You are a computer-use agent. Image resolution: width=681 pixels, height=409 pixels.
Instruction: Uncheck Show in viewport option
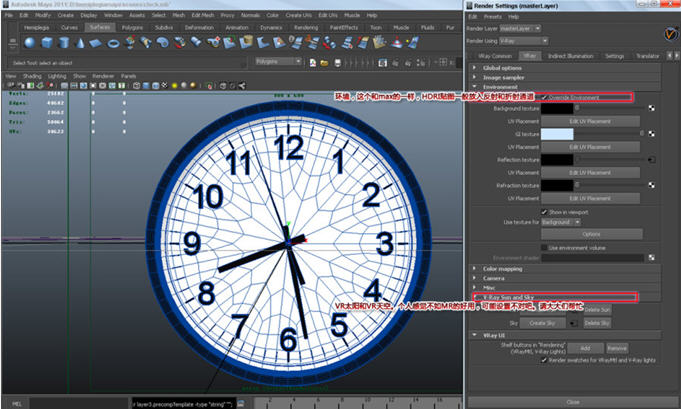544,212
